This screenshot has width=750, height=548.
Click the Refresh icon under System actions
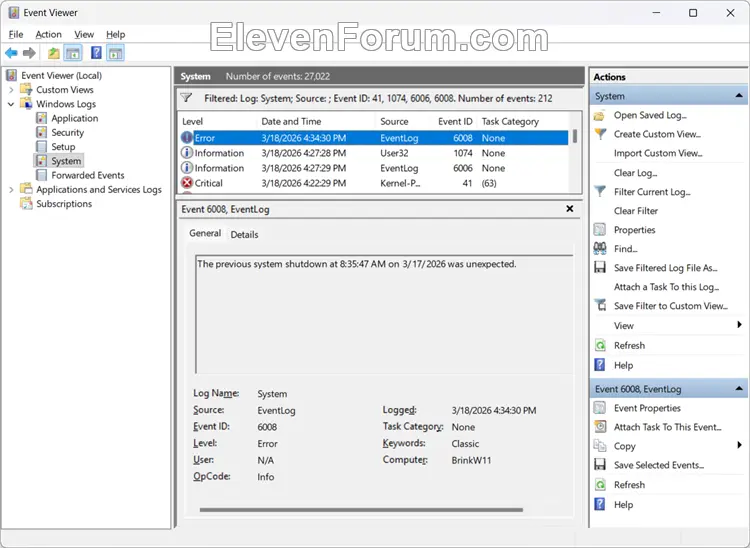pos(600,345)
